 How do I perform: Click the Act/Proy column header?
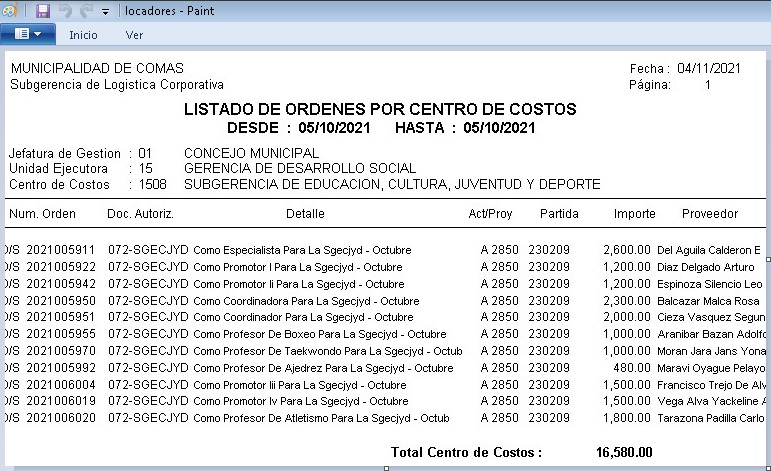[x=490, y=214]
